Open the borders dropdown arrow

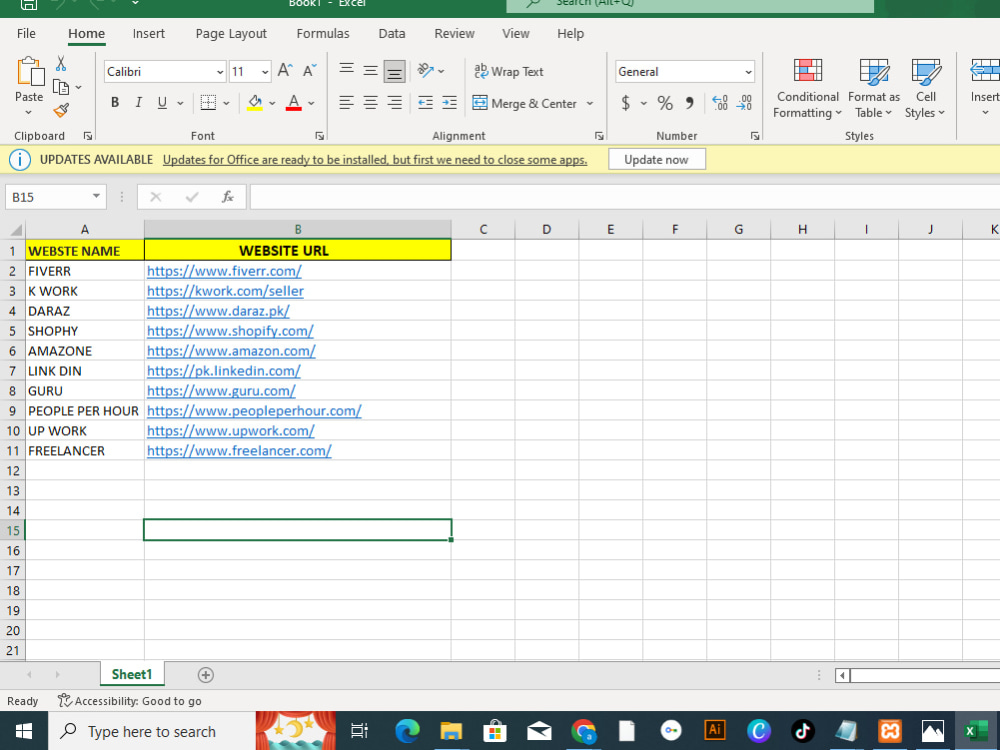(x=226, y=103)
